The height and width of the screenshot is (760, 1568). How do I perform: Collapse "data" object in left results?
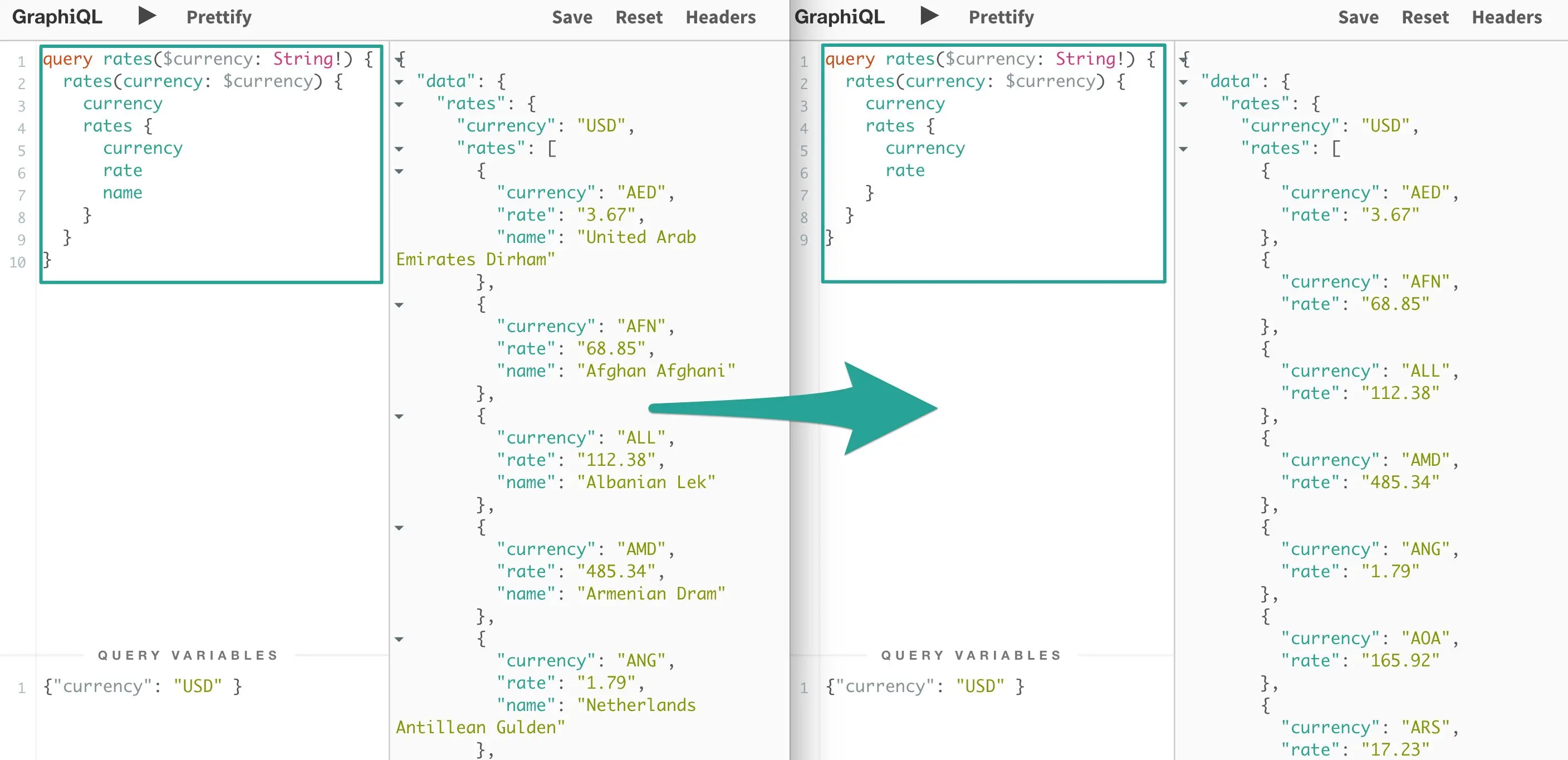pyautogui.click(x=399, y=82)
